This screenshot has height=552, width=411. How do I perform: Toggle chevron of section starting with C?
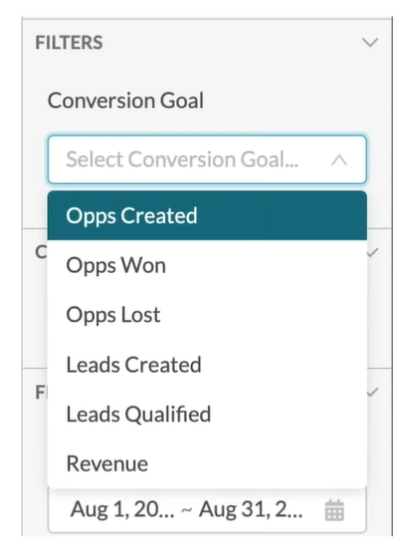373,252
